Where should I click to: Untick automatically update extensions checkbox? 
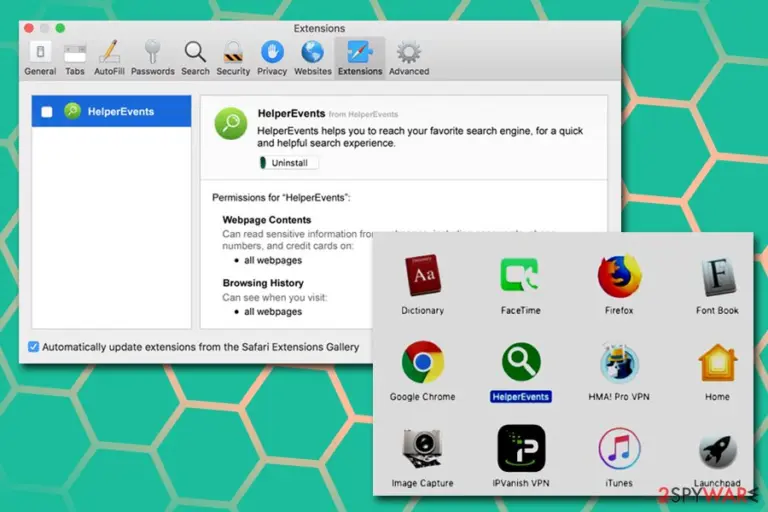tap(33, 347)
